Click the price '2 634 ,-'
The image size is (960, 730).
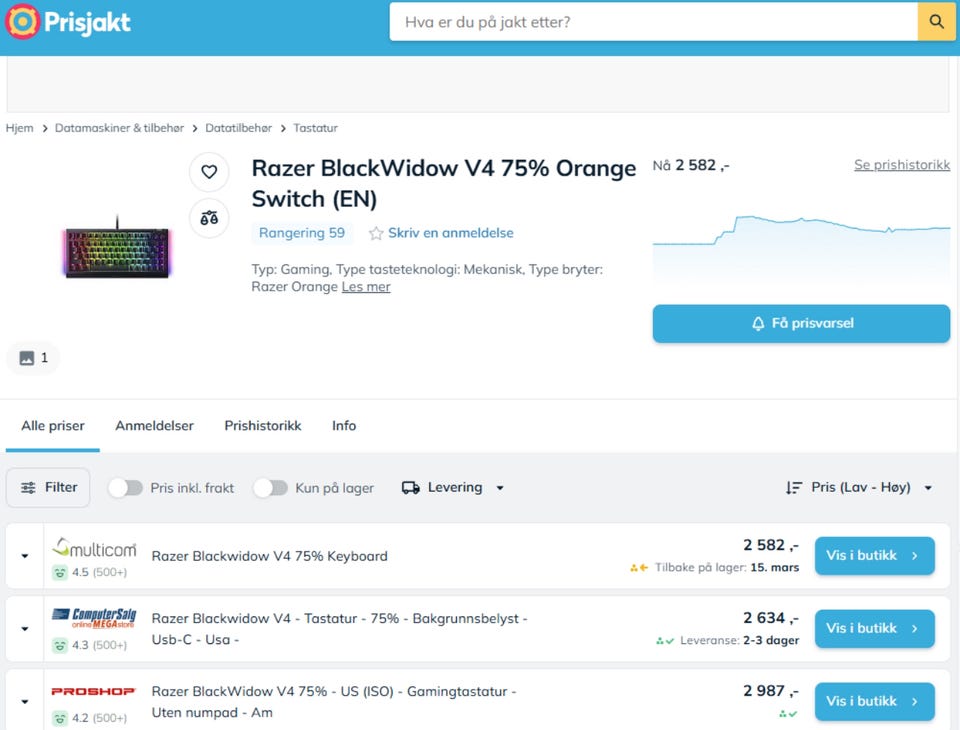click(x=771, y=618)
